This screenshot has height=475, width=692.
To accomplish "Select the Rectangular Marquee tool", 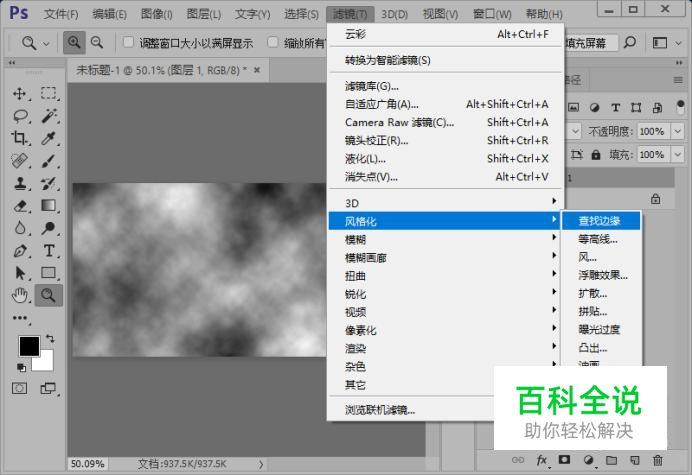I will [48, 93].
